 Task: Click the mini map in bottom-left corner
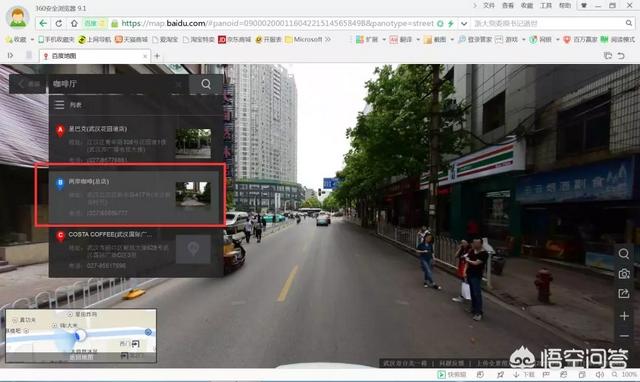[x=81, y=335]
